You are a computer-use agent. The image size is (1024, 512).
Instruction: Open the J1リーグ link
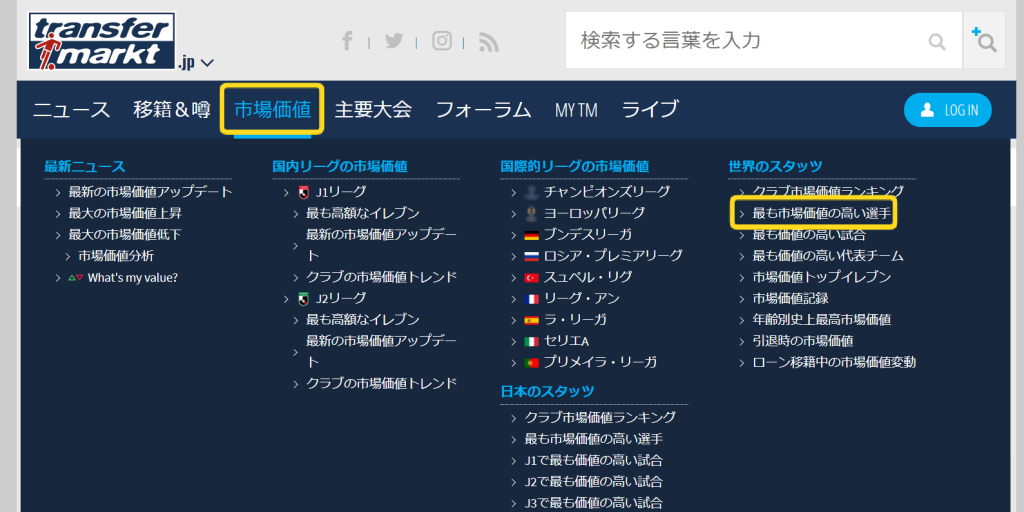341,191
